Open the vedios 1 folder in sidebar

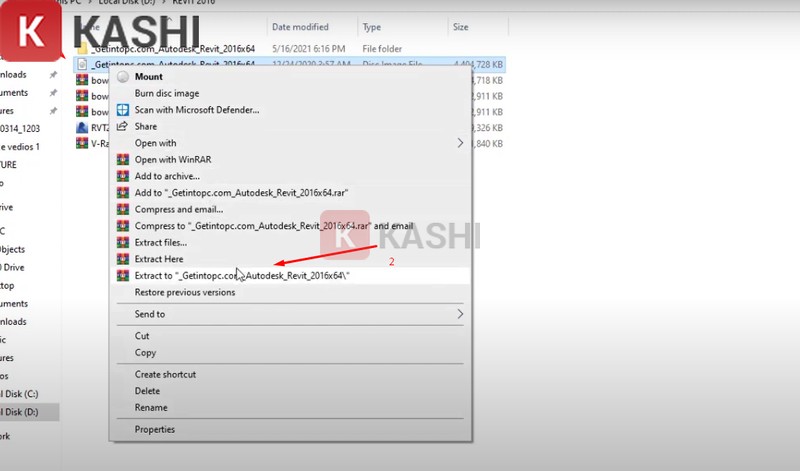coord(20,147)
